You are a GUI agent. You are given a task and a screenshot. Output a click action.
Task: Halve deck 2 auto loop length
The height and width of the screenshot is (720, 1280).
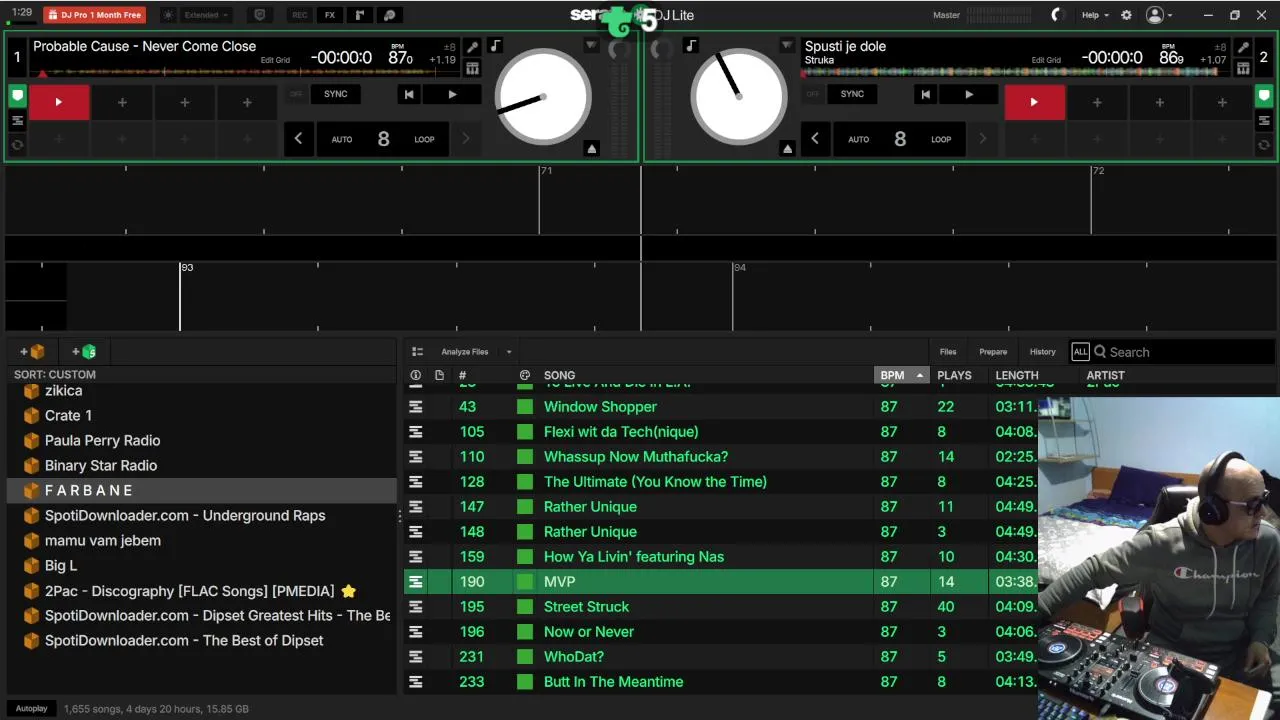pyautogui.click(x=815, y=139)
